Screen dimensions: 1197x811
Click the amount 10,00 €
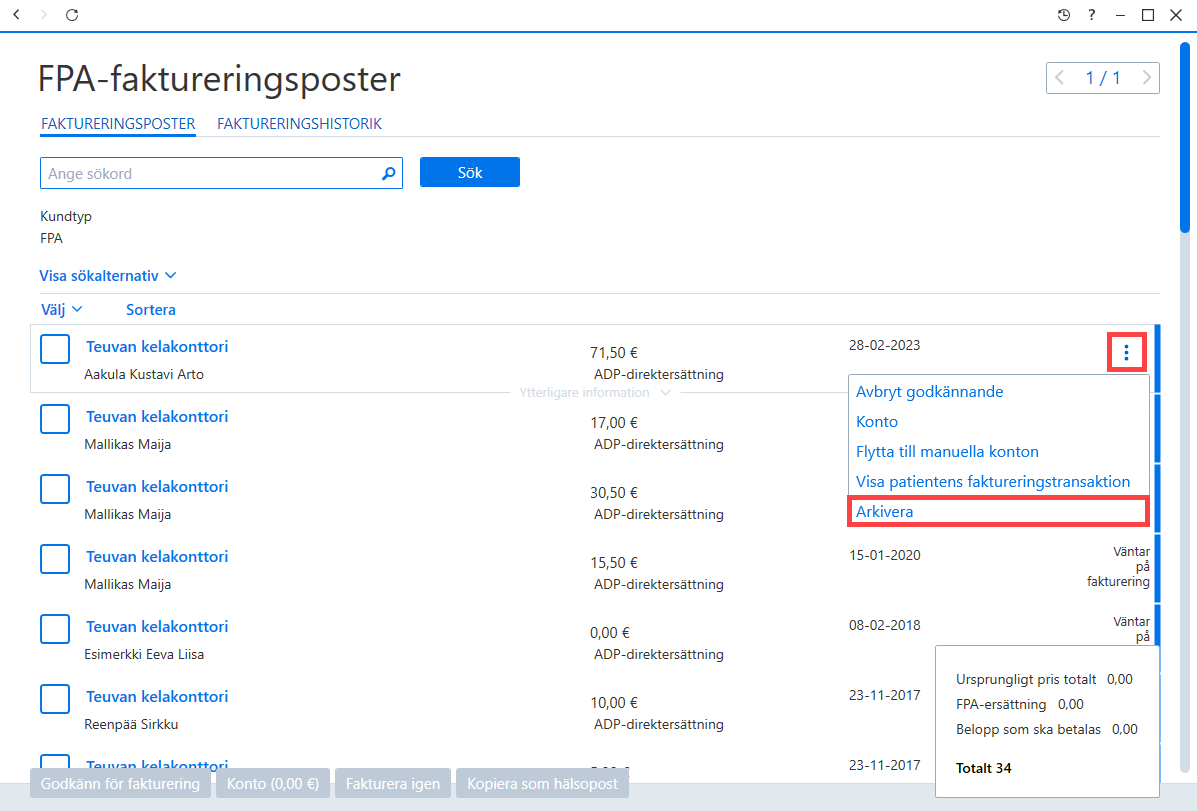614,703
